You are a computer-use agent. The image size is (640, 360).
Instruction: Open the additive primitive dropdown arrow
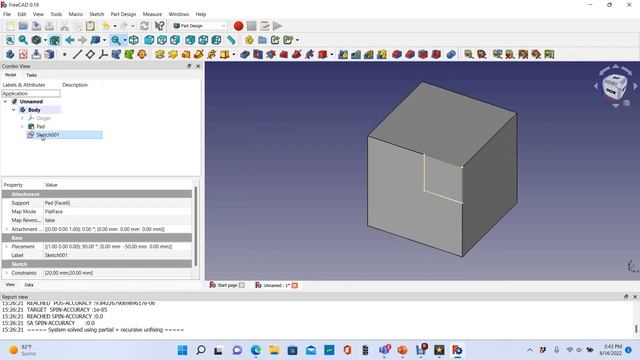point(233,54)
